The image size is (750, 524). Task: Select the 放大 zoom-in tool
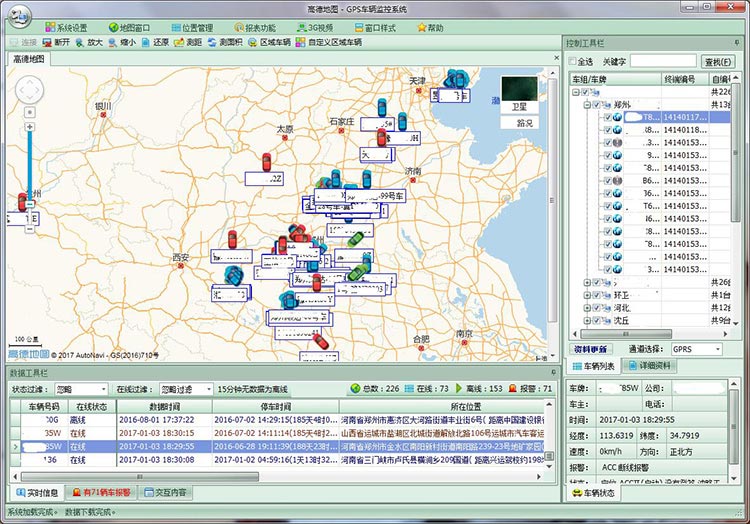(89, 43)
